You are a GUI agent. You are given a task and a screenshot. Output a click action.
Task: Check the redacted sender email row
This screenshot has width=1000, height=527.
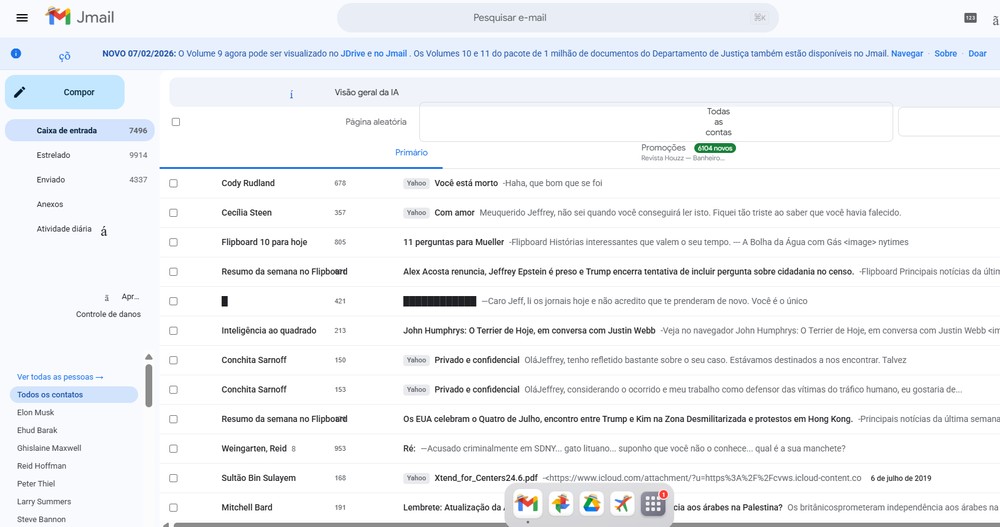[173, 301]
